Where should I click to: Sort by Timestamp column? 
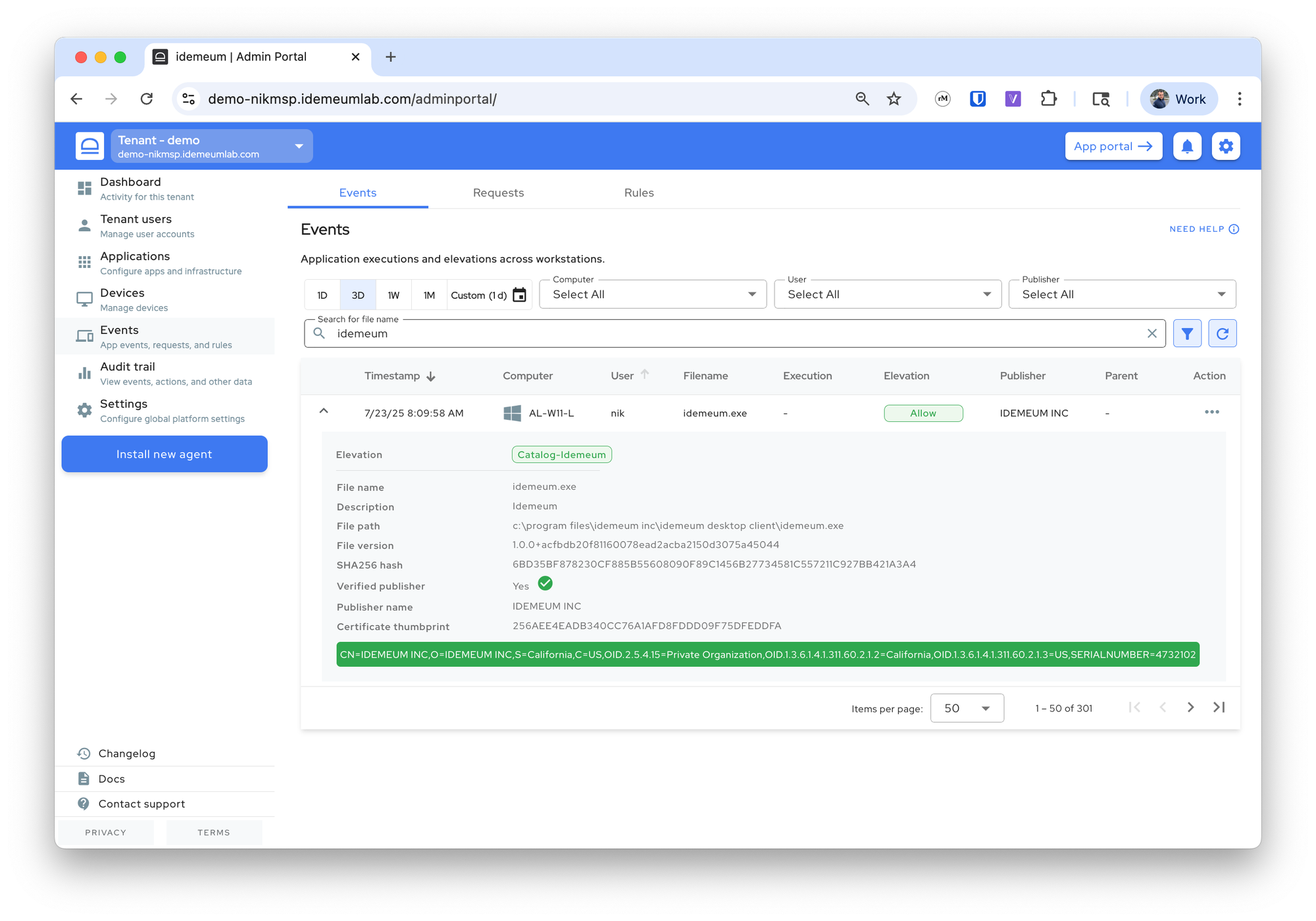pos(399,376)
